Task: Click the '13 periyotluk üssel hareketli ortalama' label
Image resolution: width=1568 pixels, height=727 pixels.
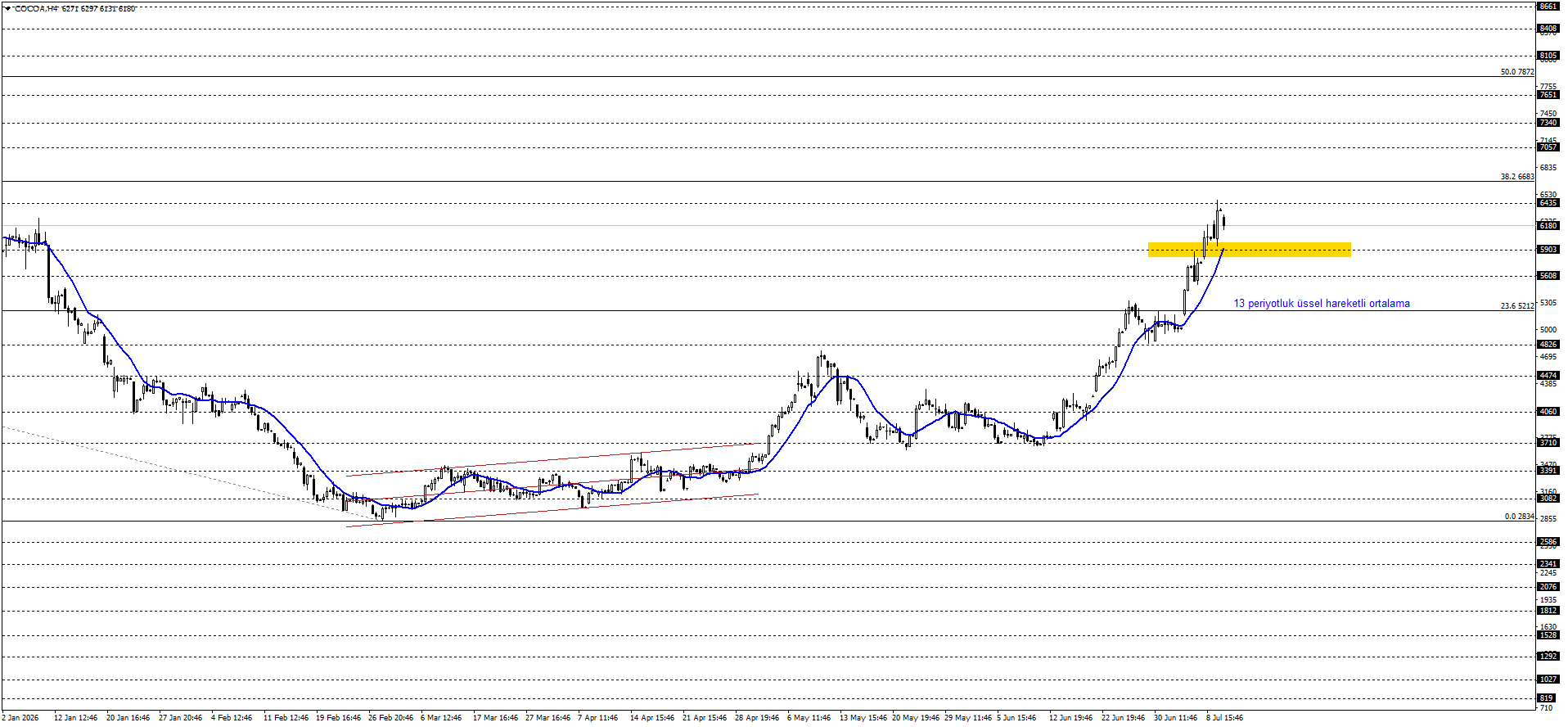Action: click(1322, 304)
